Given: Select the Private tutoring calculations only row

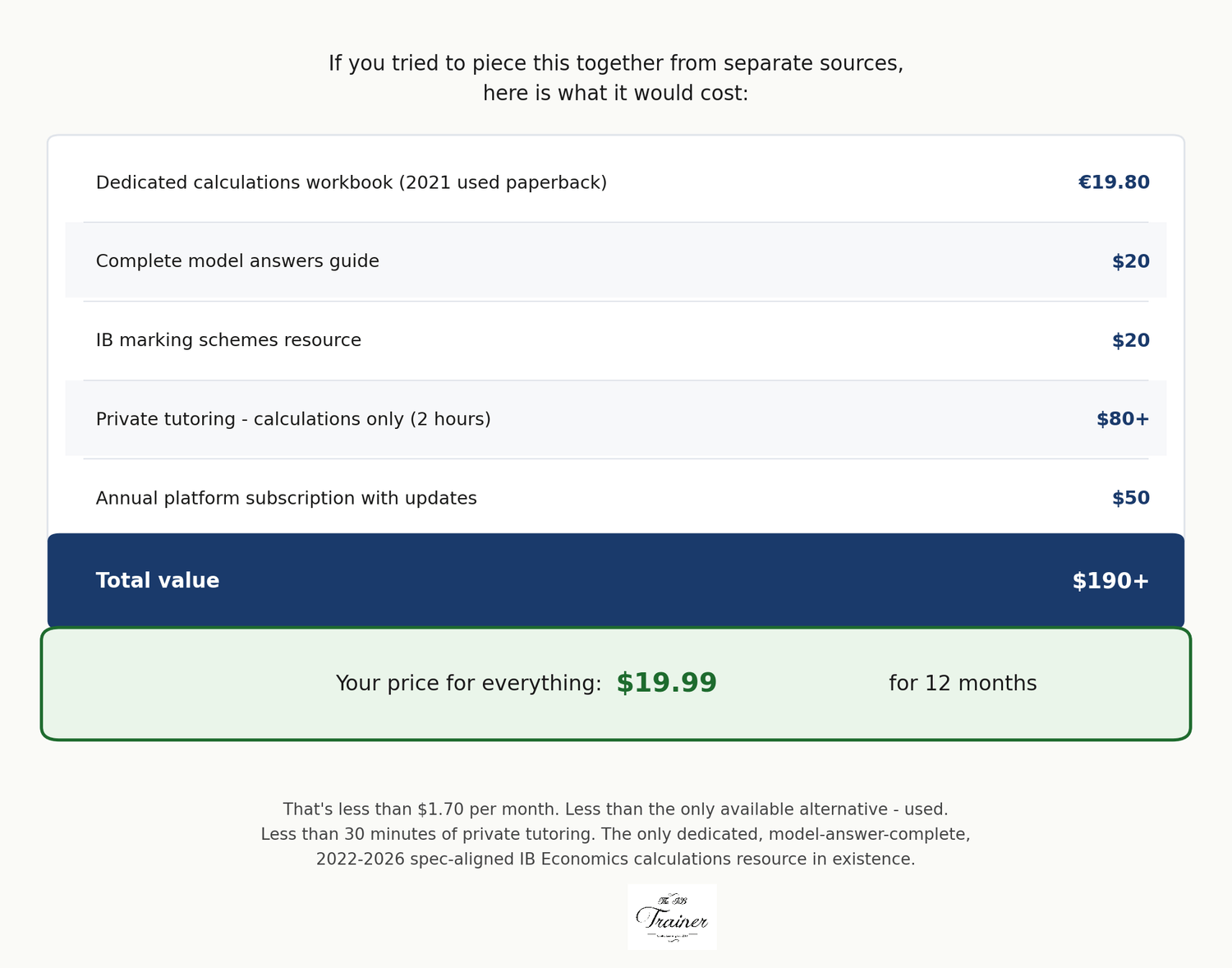Looking at the screenshot, I should tap(293, 419).
